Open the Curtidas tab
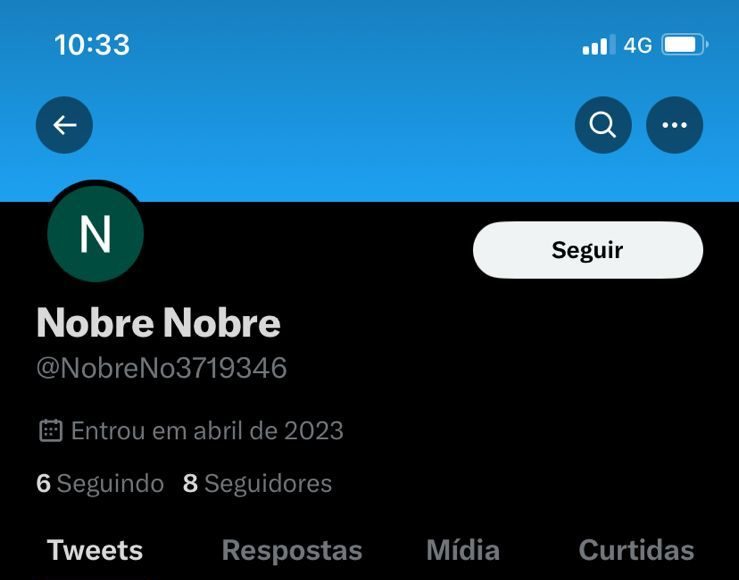This screenshot has width=739, height=580. click(x=636, y=550)
